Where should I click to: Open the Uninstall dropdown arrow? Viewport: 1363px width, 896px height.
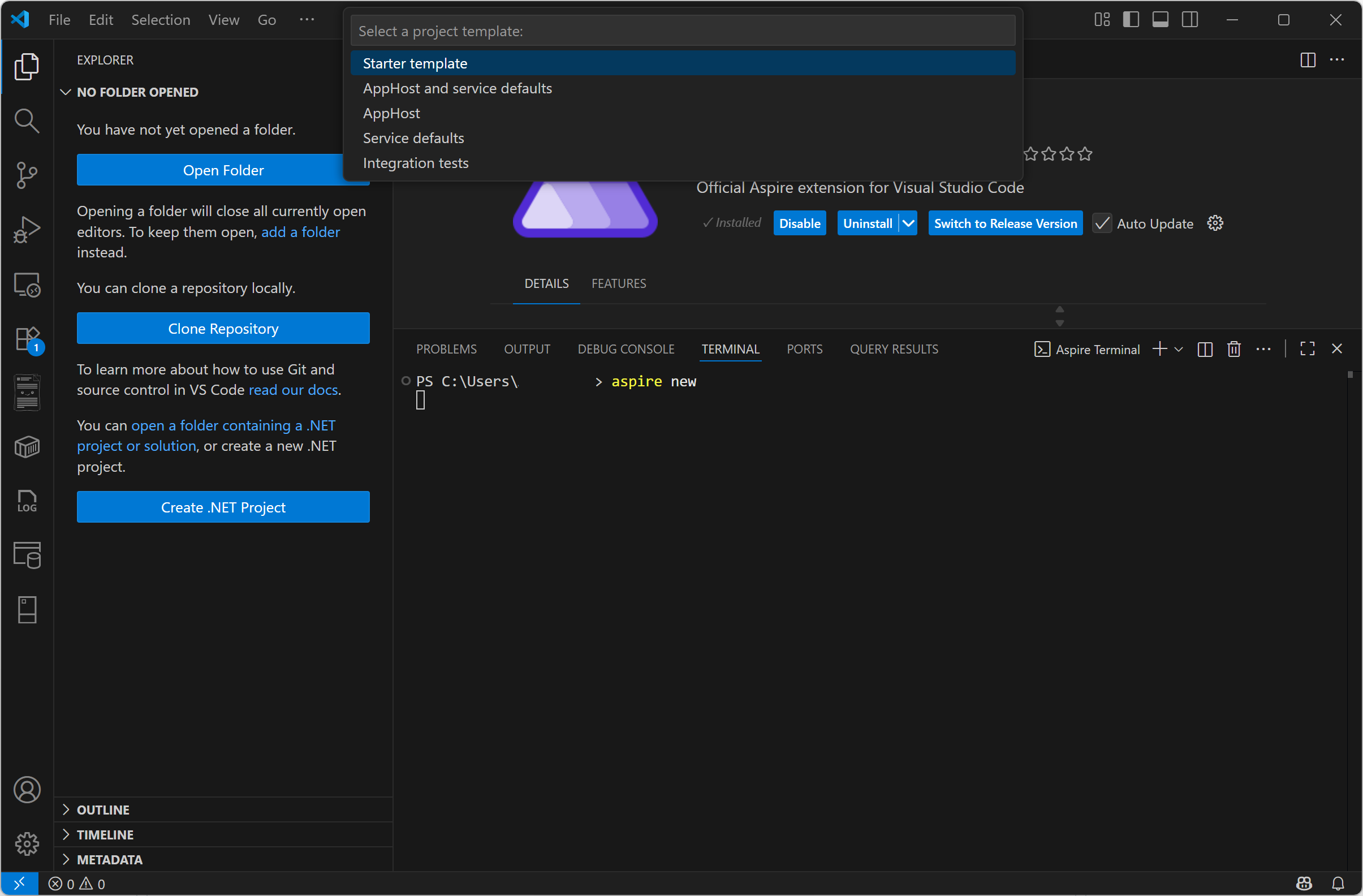point(908,223)
